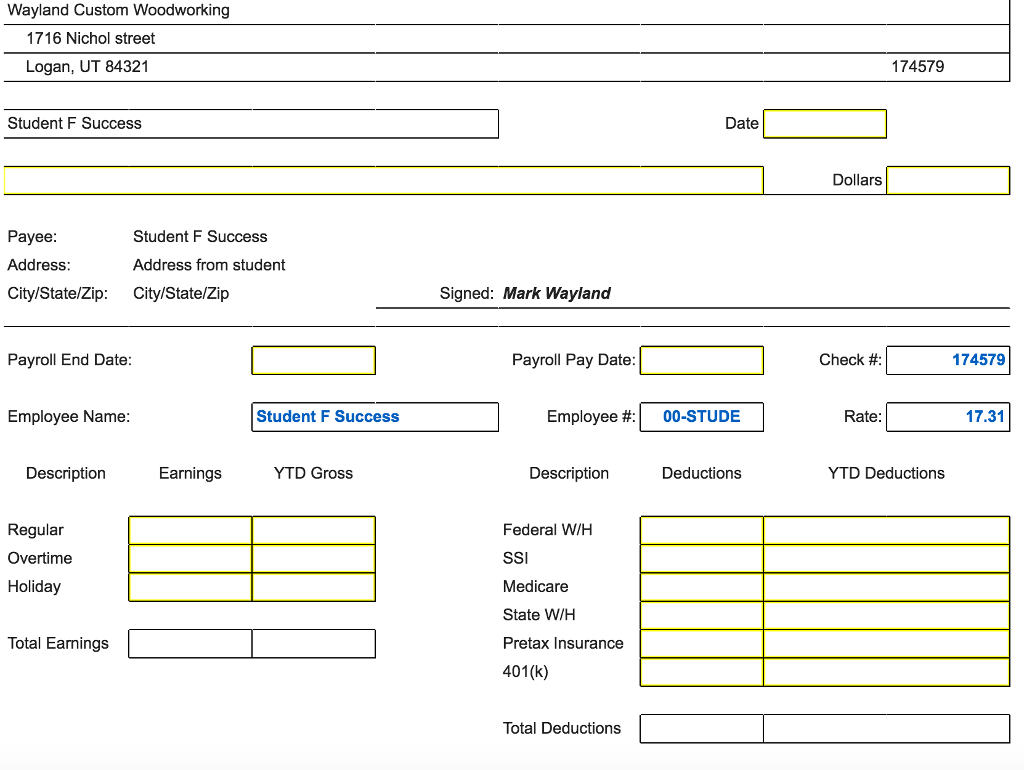The width and height of the screenshot is (1024, 770).
Task: Click the Date input field
Action: [x=824, y=124]
